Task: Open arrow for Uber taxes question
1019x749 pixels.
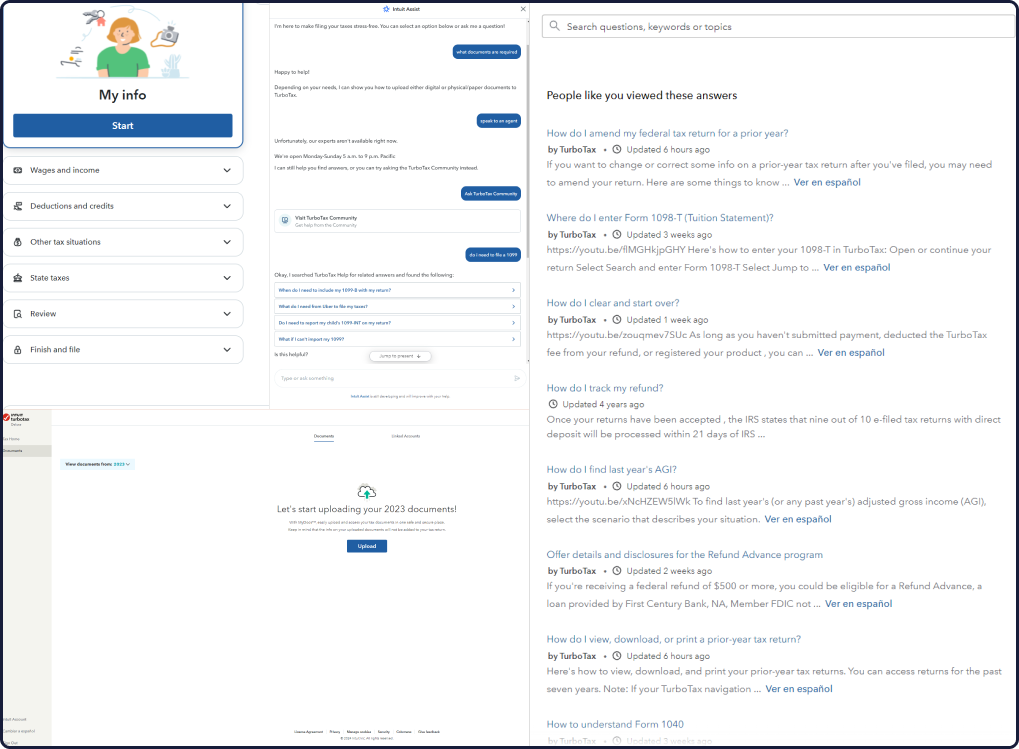Action: (513, 307)
